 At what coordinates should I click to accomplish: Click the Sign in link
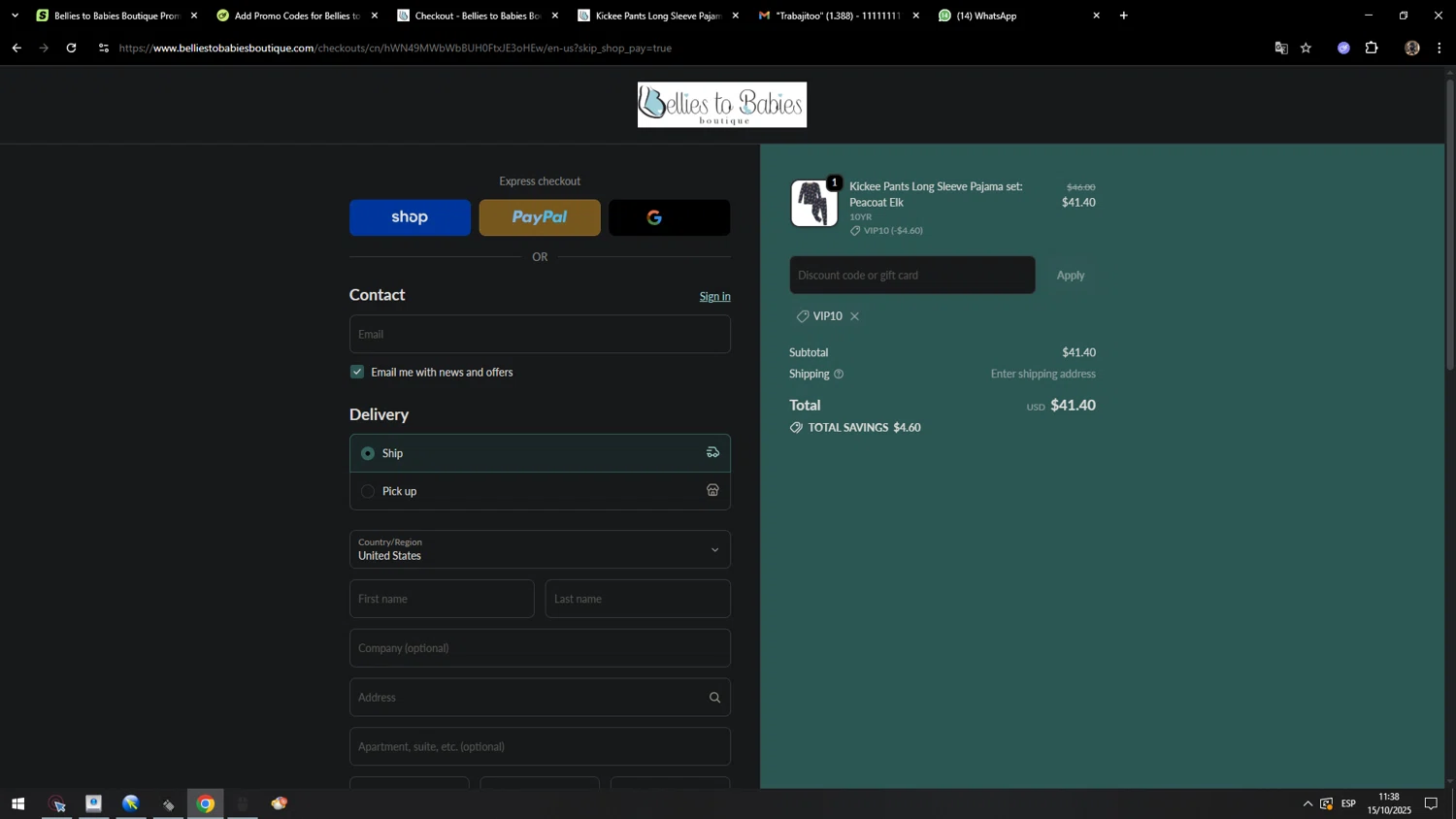click(714, 297)
